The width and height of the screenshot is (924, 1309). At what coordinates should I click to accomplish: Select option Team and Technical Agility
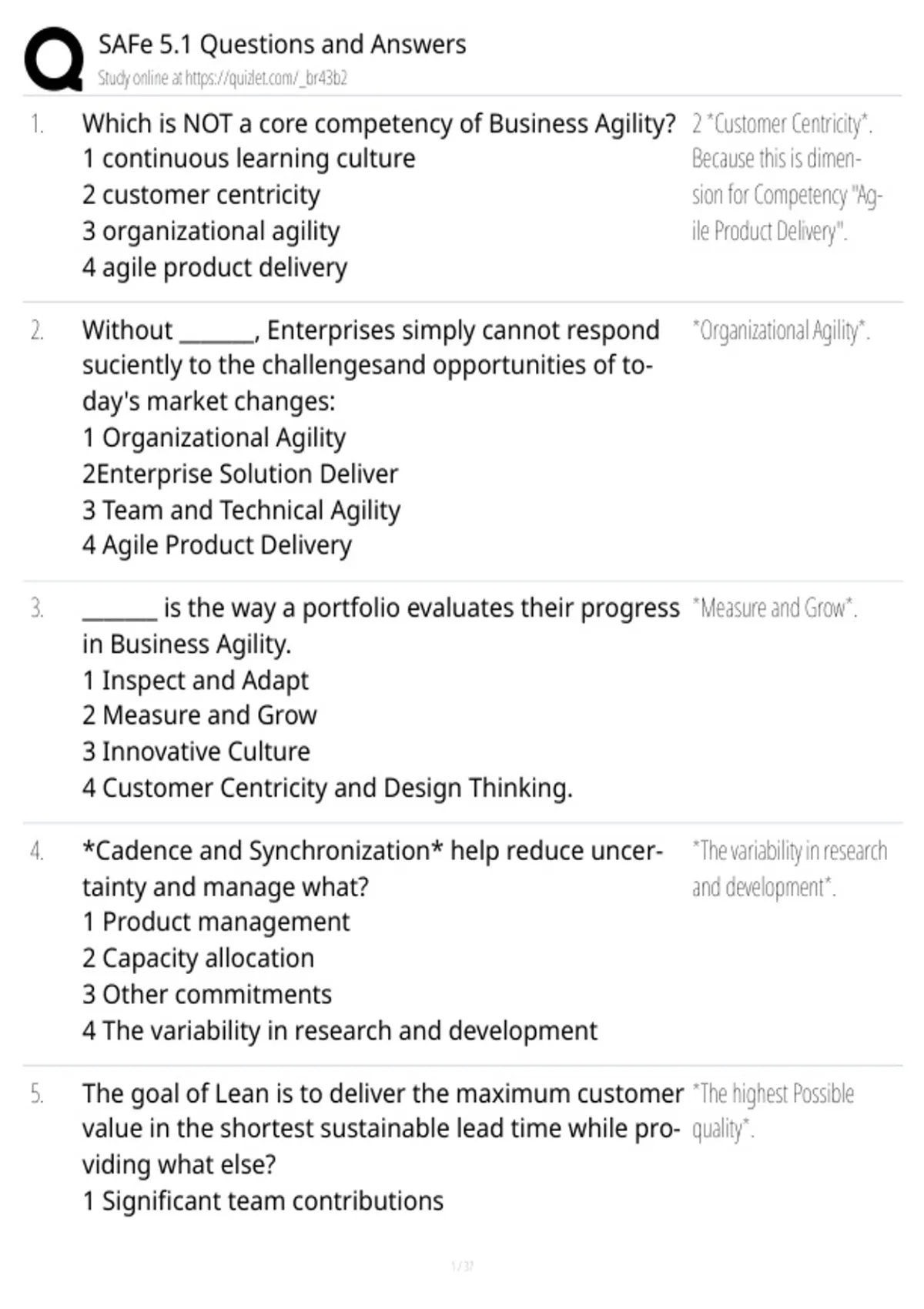click(241, 510)
